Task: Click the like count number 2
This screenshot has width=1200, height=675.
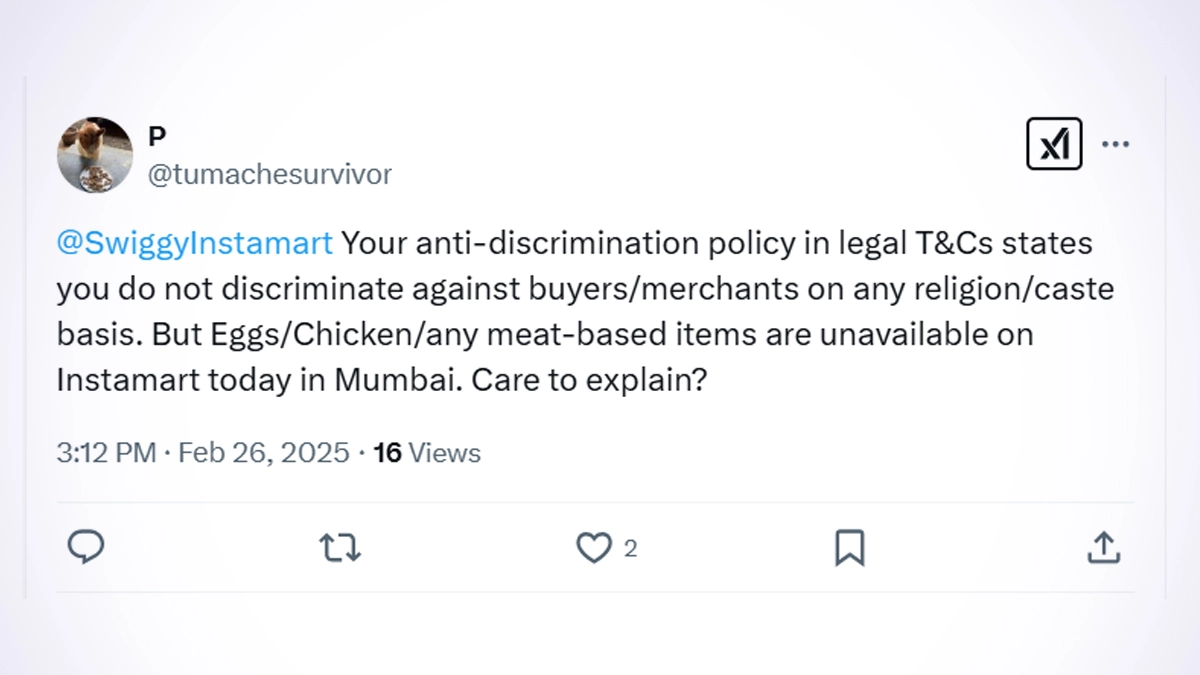Action: point(630,548)
